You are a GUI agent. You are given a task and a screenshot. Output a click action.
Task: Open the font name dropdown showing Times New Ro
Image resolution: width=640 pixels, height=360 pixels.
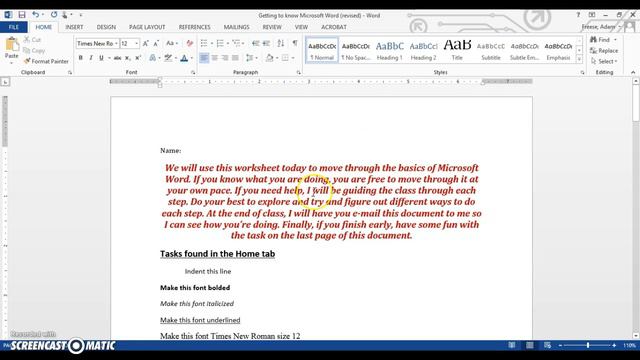coord(116,43)
